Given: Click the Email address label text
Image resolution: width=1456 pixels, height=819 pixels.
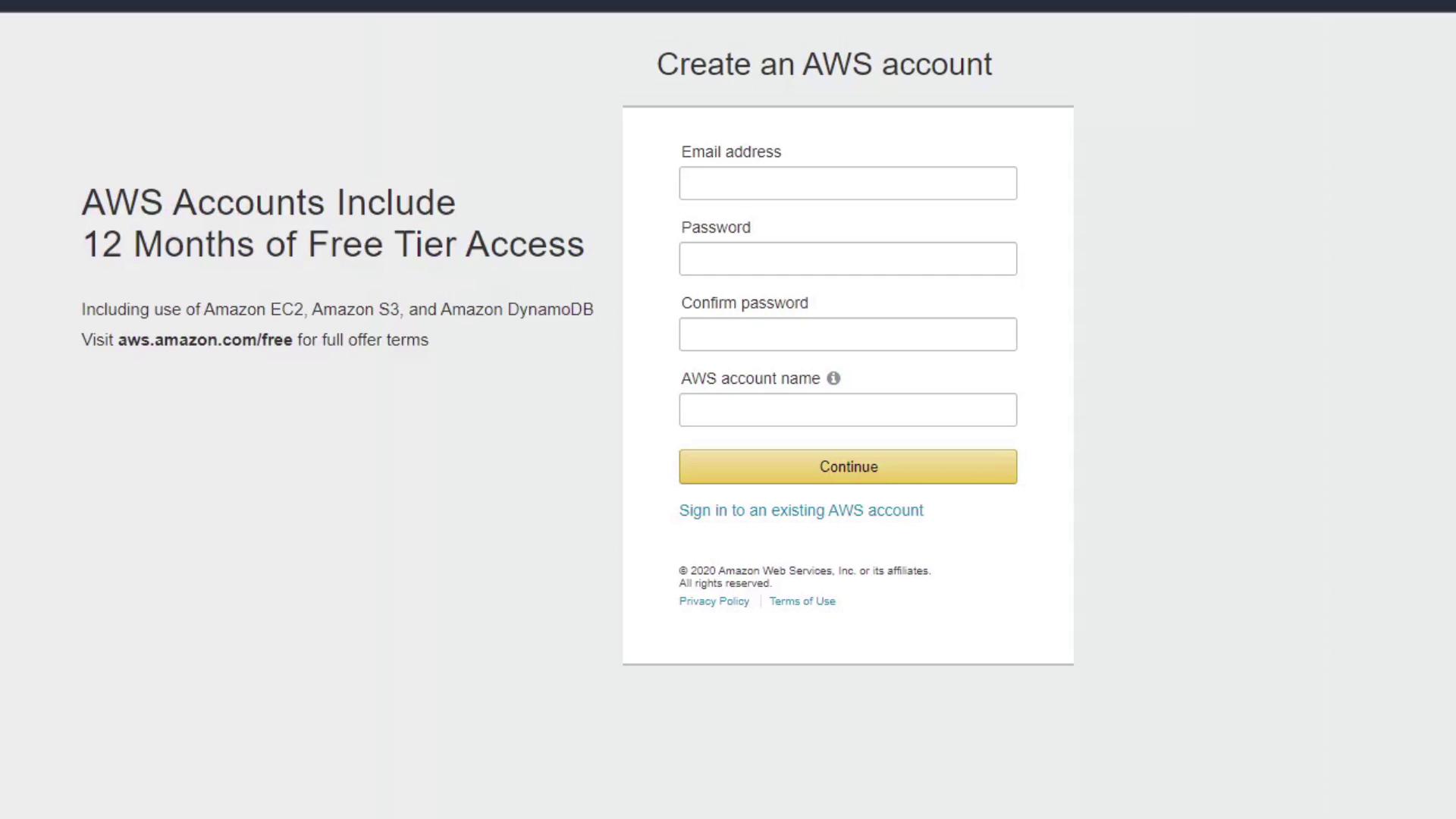Looking at the screenshot, I should [x=731, y=152].
